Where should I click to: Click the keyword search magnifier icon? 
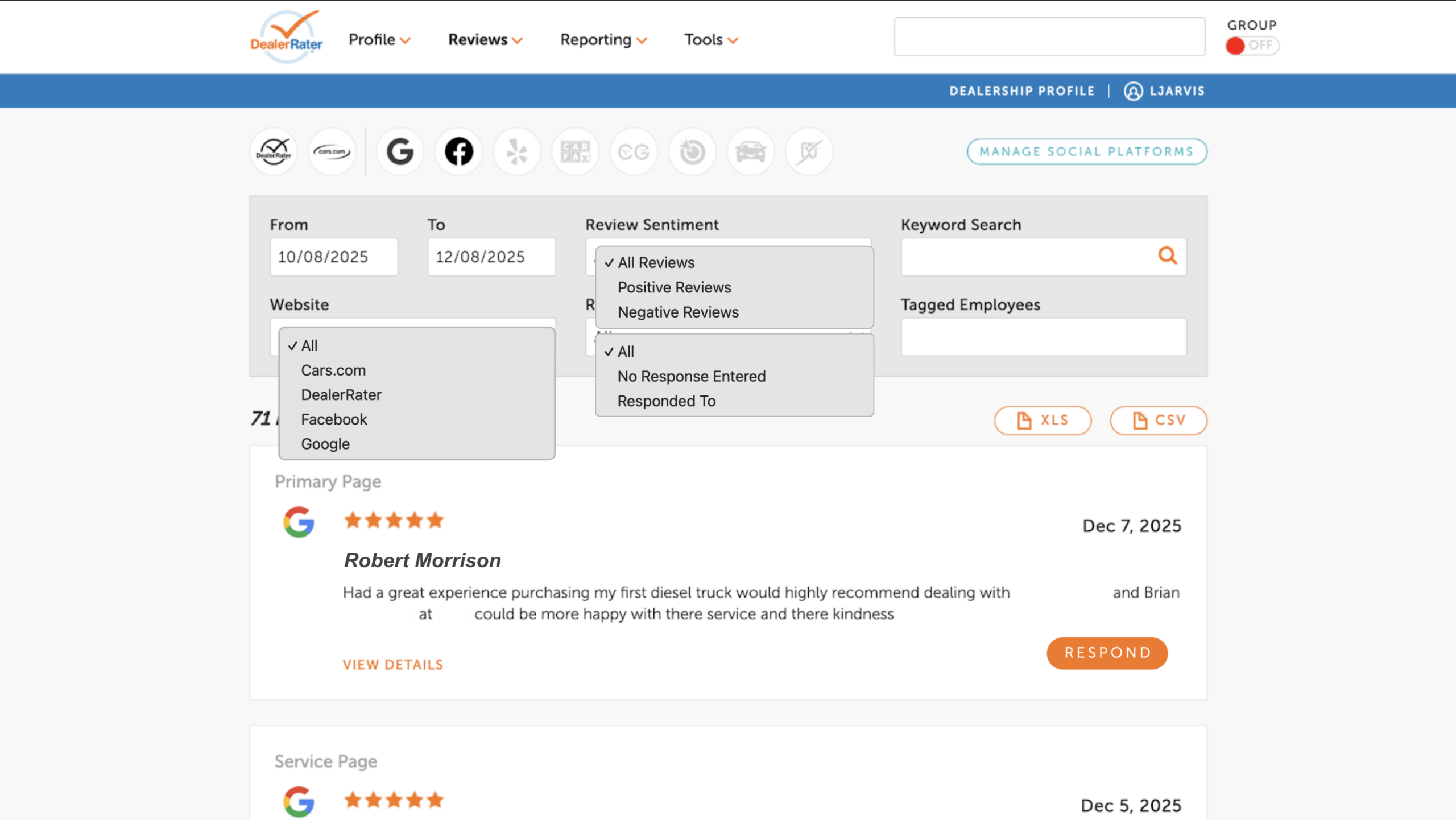1168,256
